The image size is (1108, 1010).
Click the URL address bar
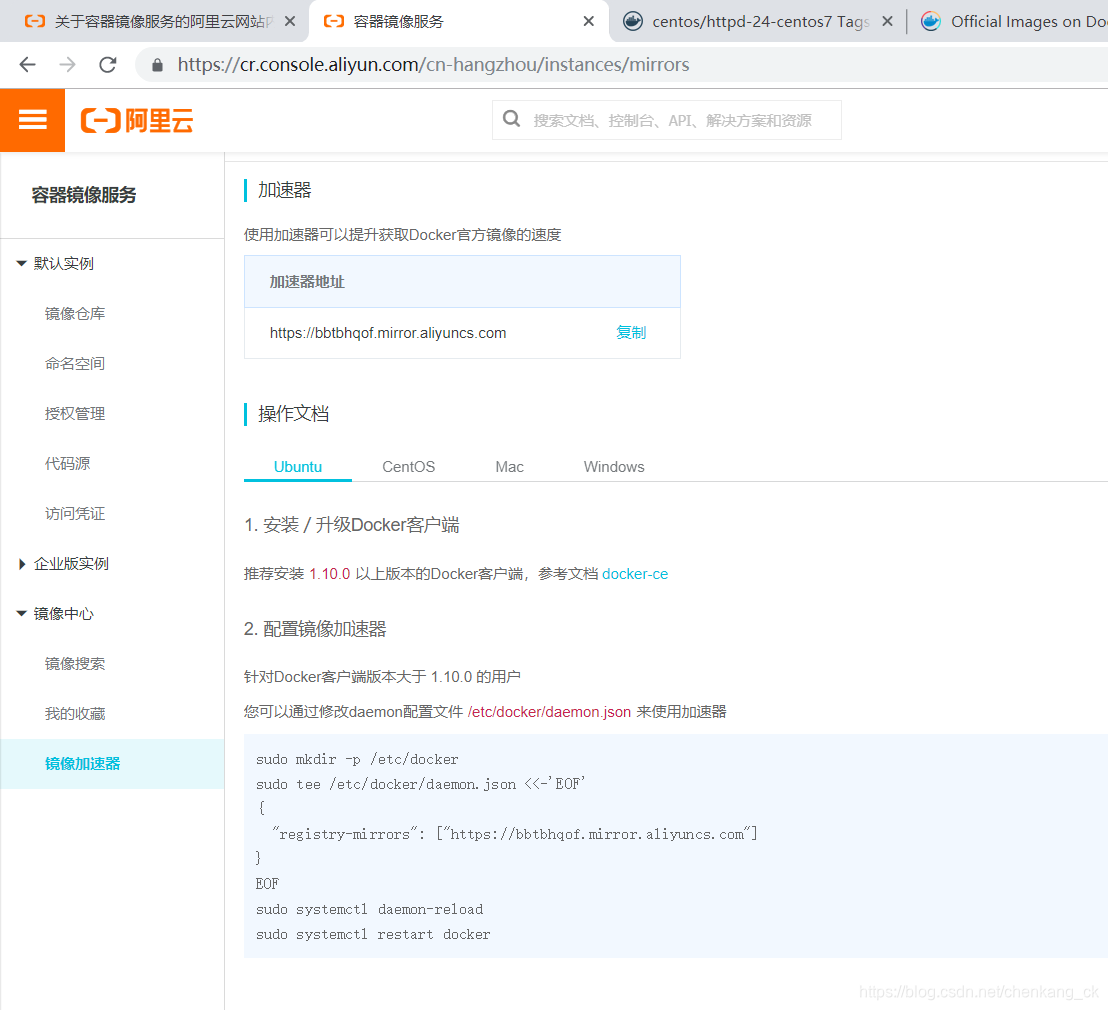click(622, 65)
